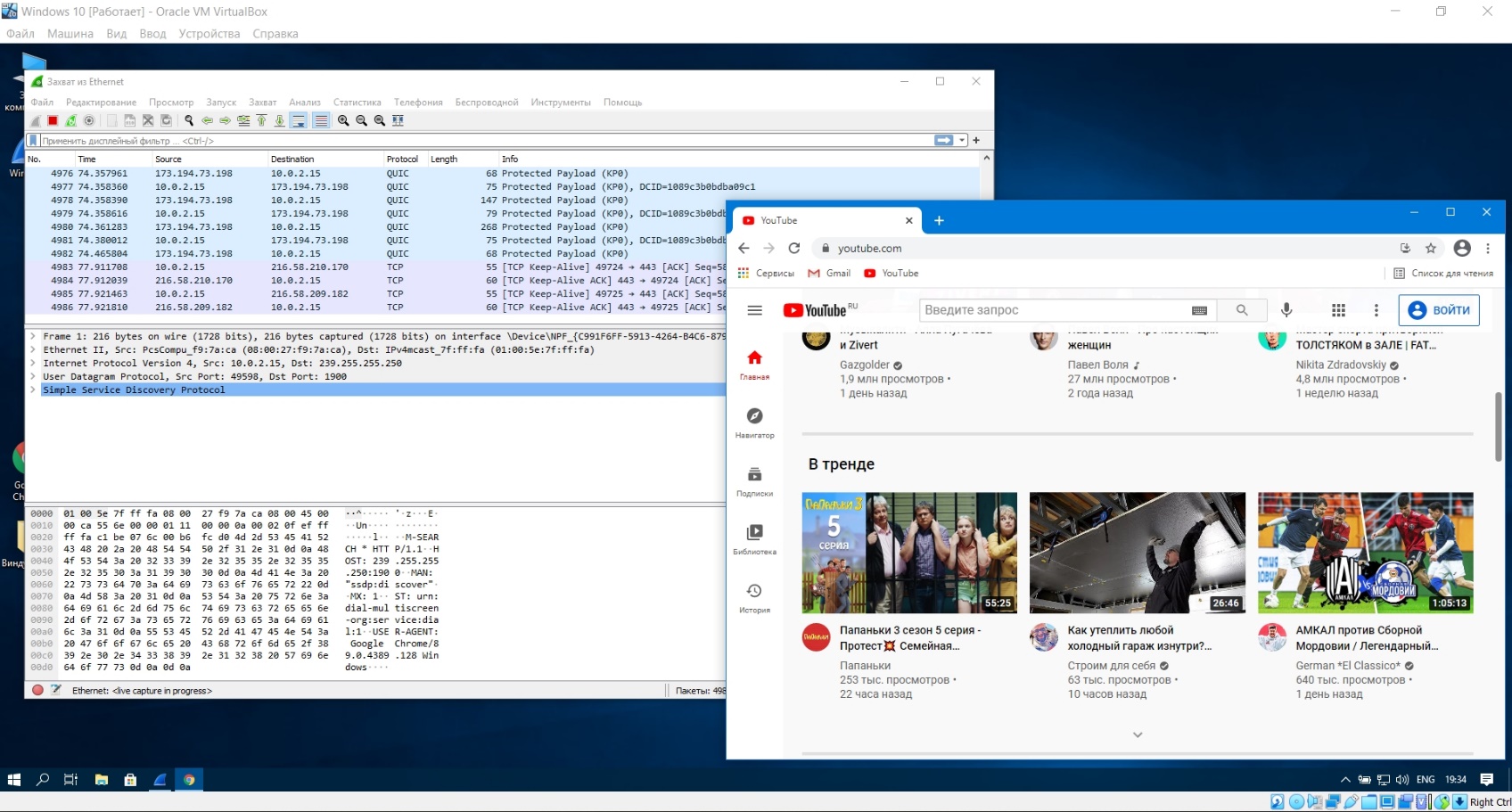Start voice search with microphone icon
Screen dimensions: 1512x812
1286,310
